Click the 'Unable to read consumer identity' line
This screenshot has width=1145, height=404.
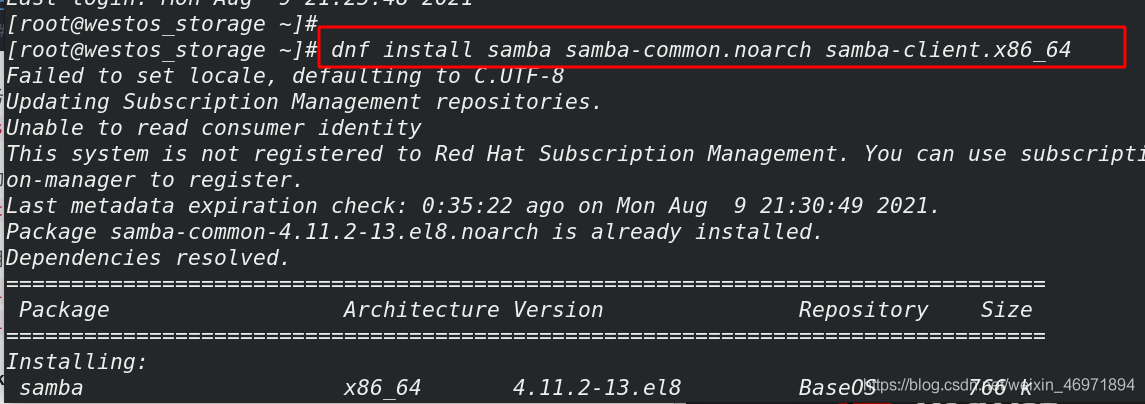point(214,128)
